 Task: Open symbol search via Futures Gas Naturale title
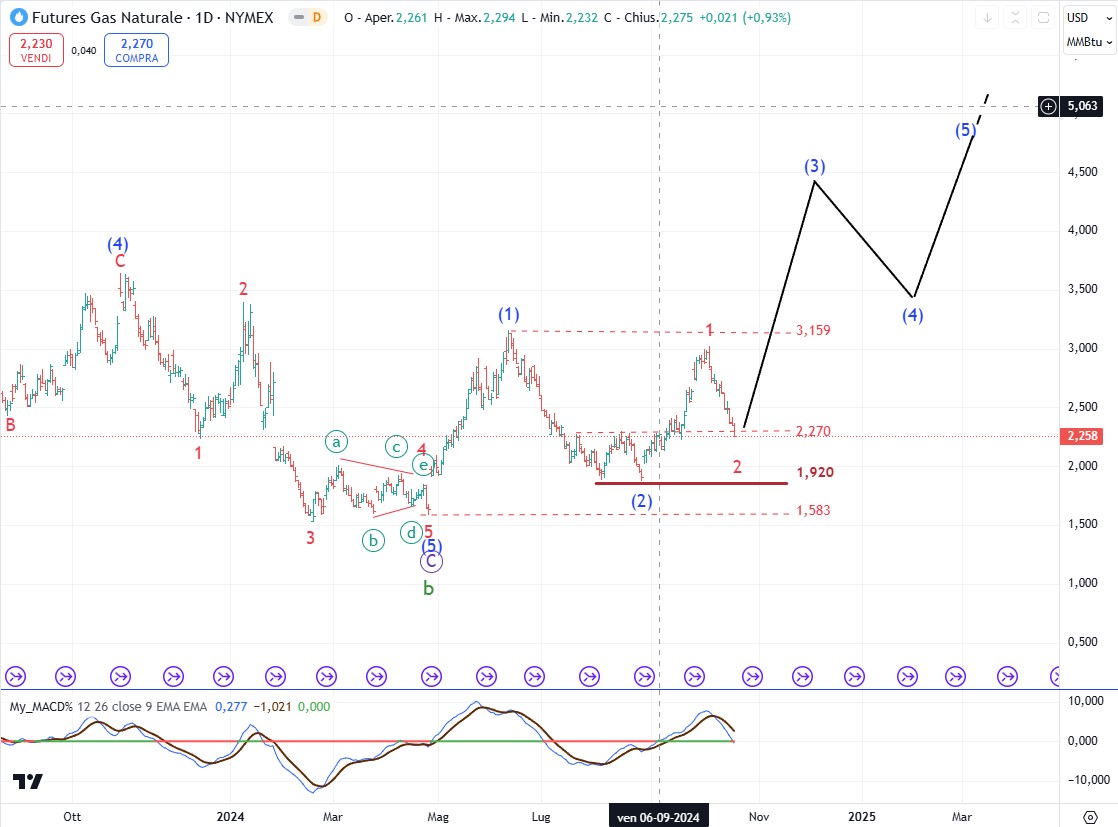click(x=152, y=17)
